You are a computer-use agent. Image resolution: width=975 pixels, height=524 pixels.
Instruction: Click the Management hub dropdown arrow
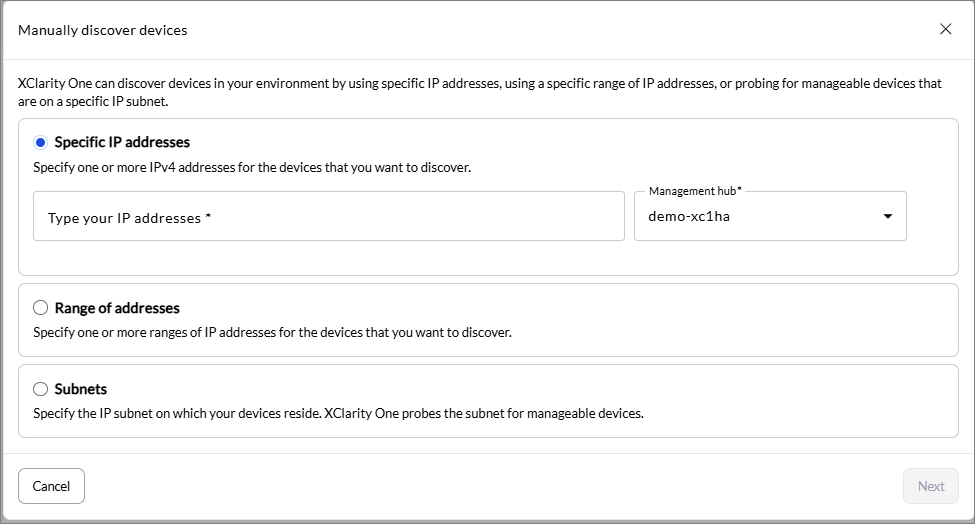(x=888, y=216)
